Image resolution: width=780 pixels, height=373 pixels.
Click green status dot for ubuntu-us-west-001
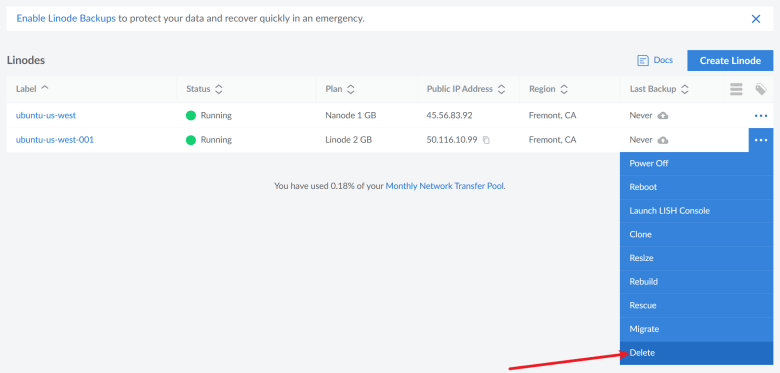pos(191,140)
